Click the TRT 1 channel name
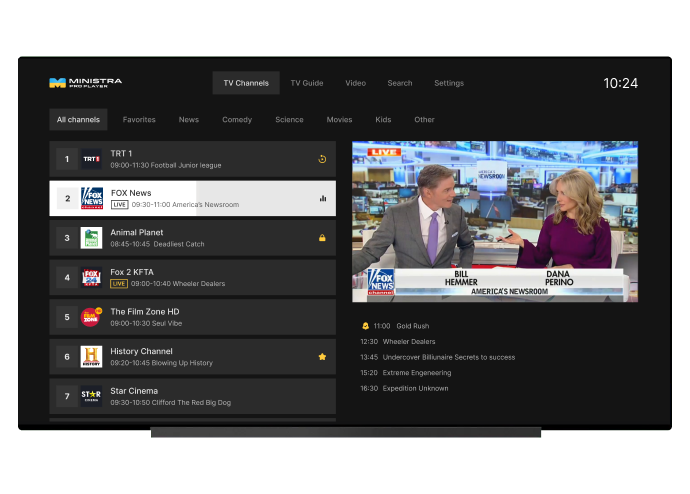The width and height of the screenshot is (690, 494). pyautogui.click(x=121, y=154)
